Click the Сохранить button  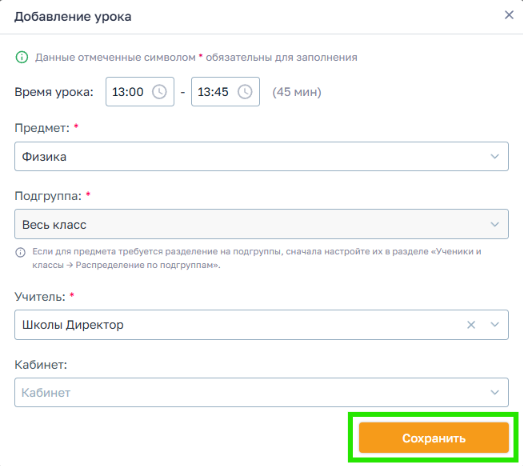coord(434,438)
